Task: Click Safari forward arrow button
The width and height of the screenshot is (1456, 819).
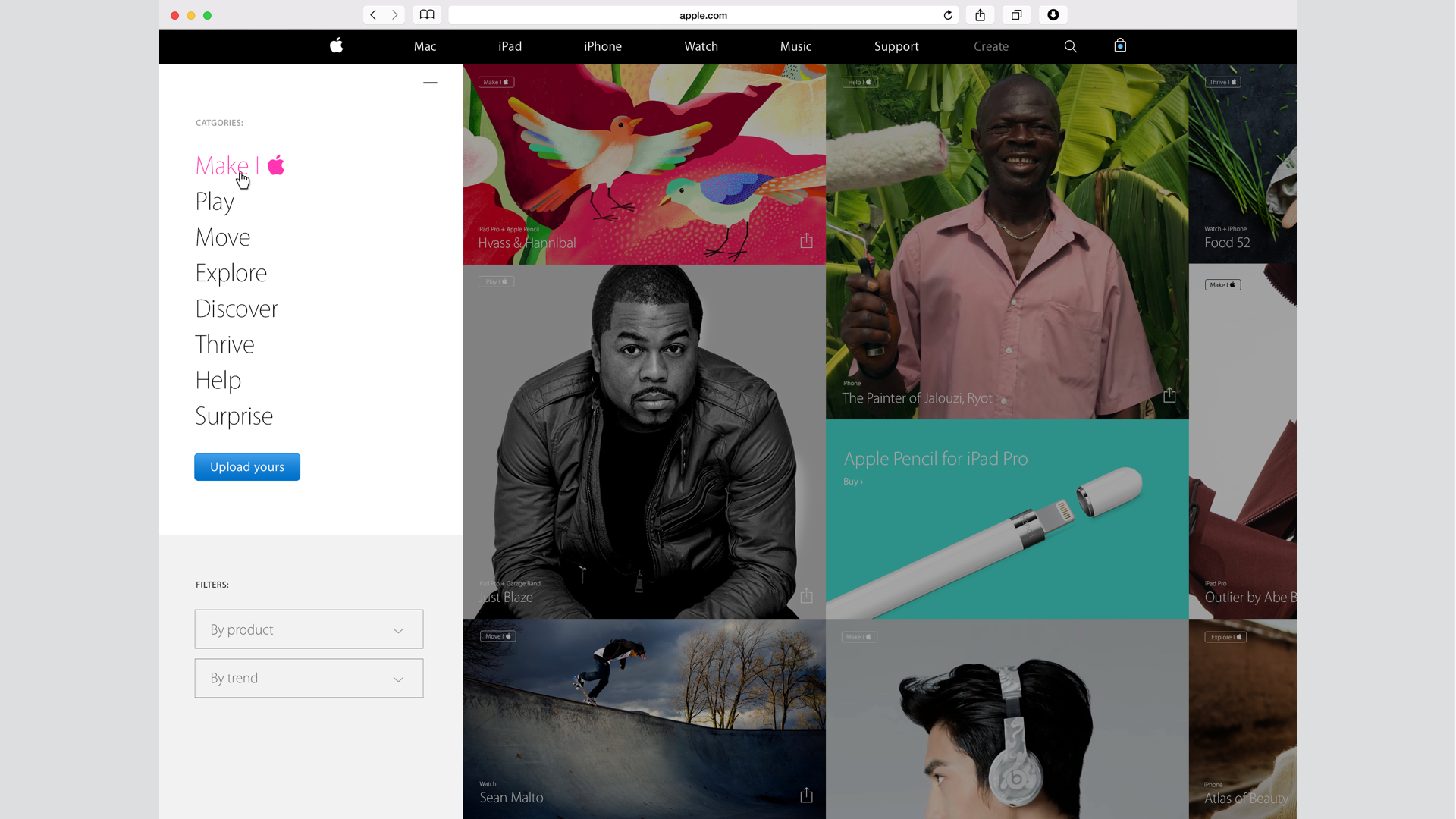Action: click(394, 15)
